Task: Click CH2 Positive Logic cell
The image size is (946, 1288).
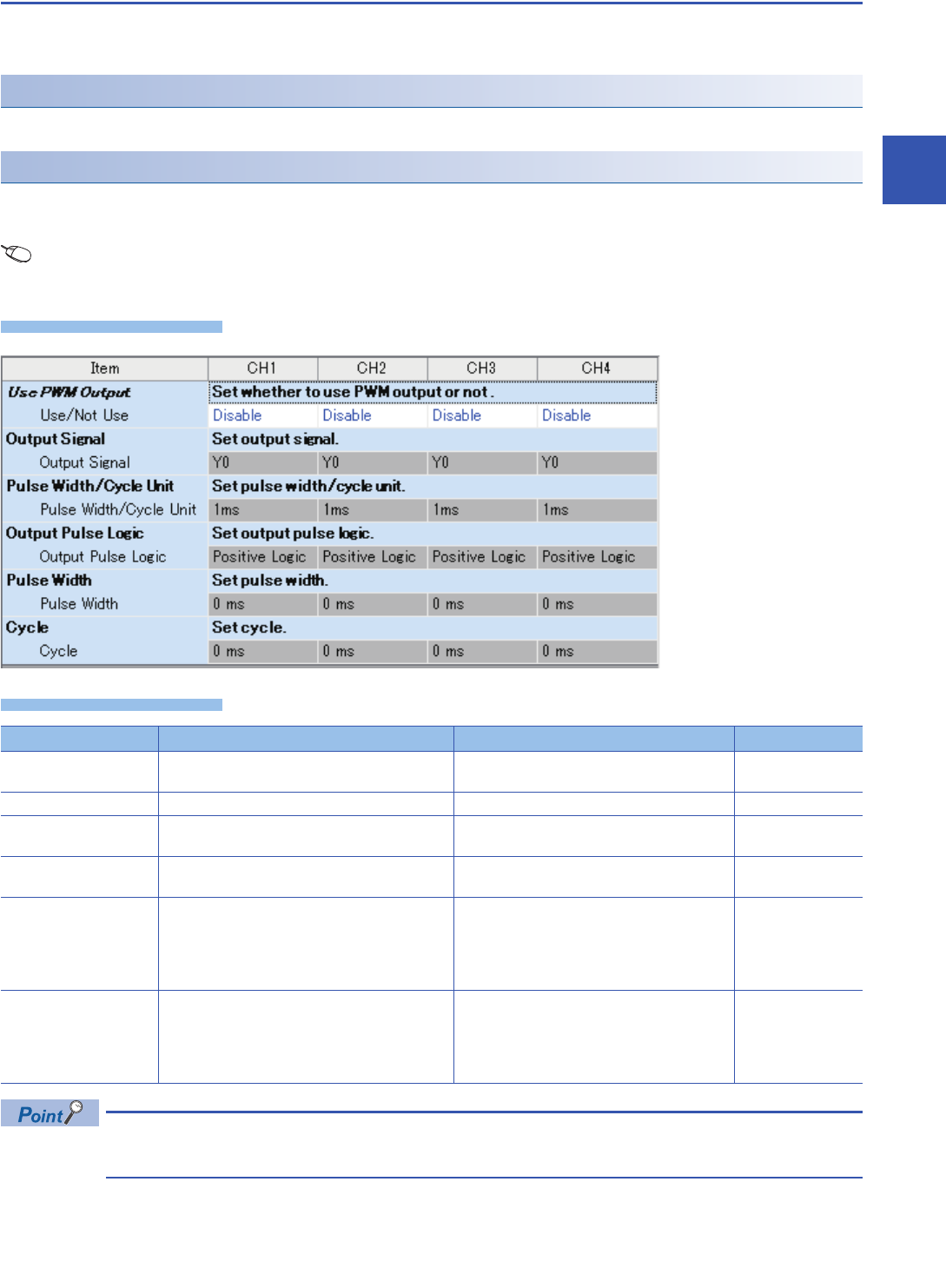Action: 372,556
